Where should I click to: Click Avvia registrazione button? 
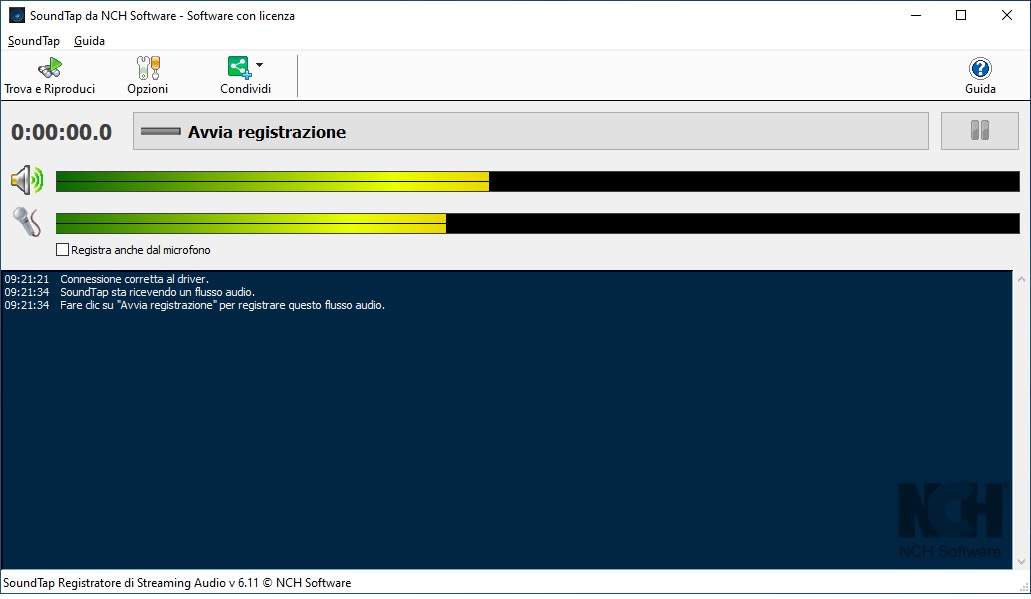(x=531, y=132)
